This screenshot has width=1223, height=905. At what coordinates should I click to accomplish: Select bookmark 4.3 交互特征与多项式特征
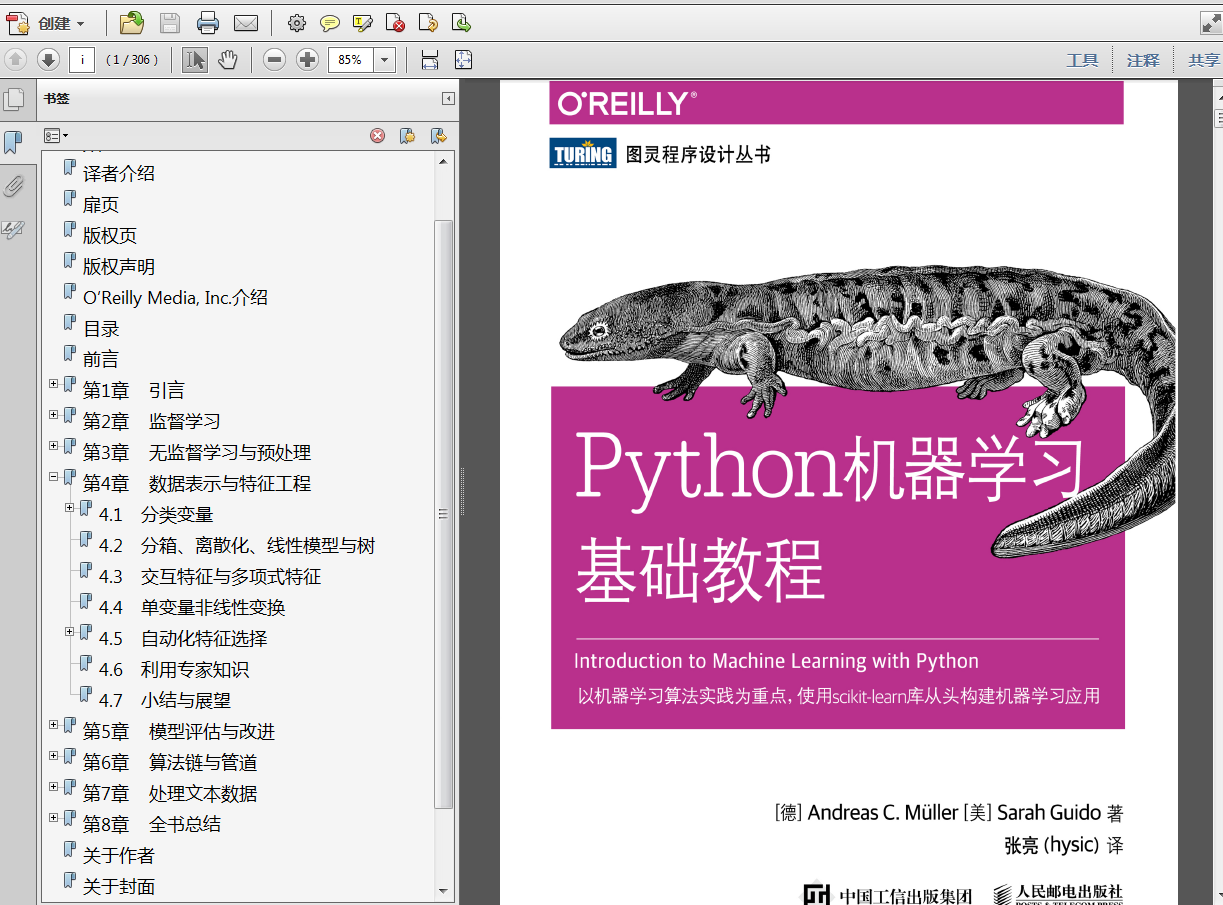210,577
